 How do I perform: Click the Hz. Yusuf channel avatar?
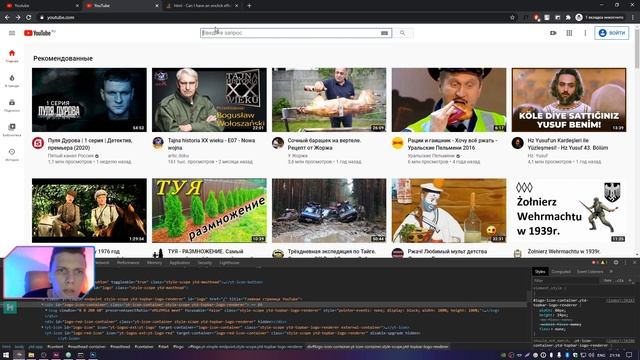point(518,143)
